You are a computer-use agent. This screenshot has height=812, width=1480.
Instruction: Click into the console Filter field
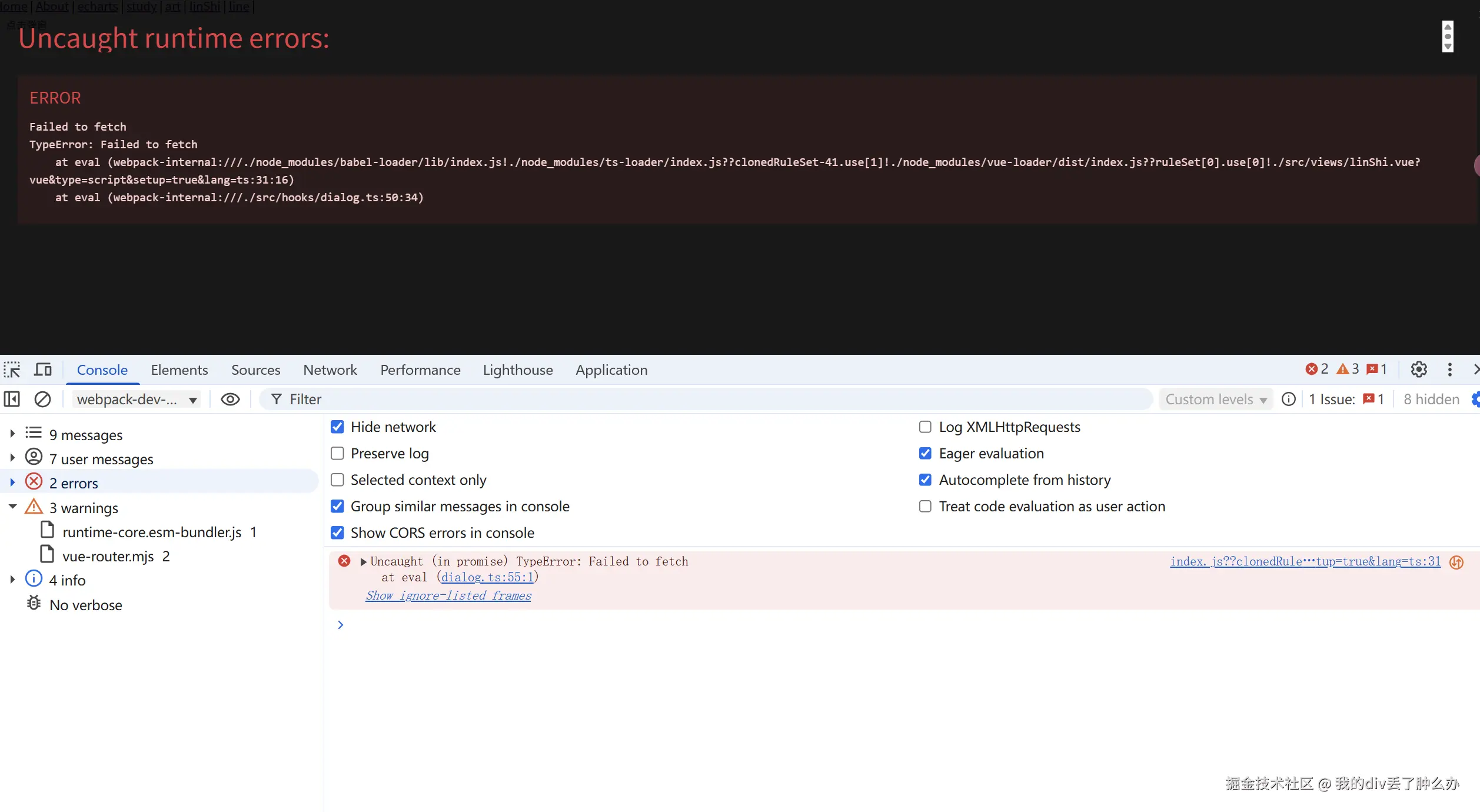click(706, 400)
